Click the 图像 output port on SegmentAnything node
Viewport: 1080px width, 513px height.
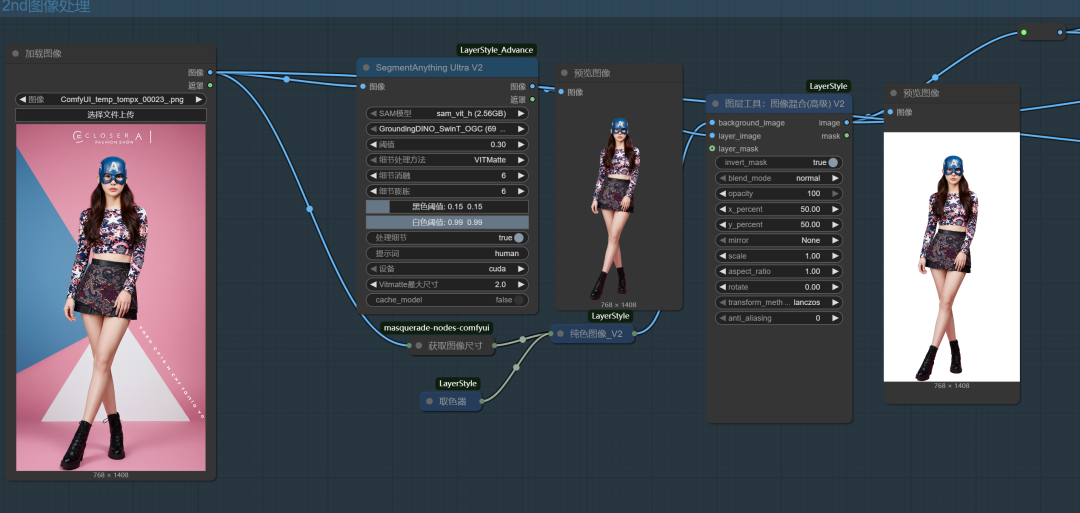tap(532, 87)
